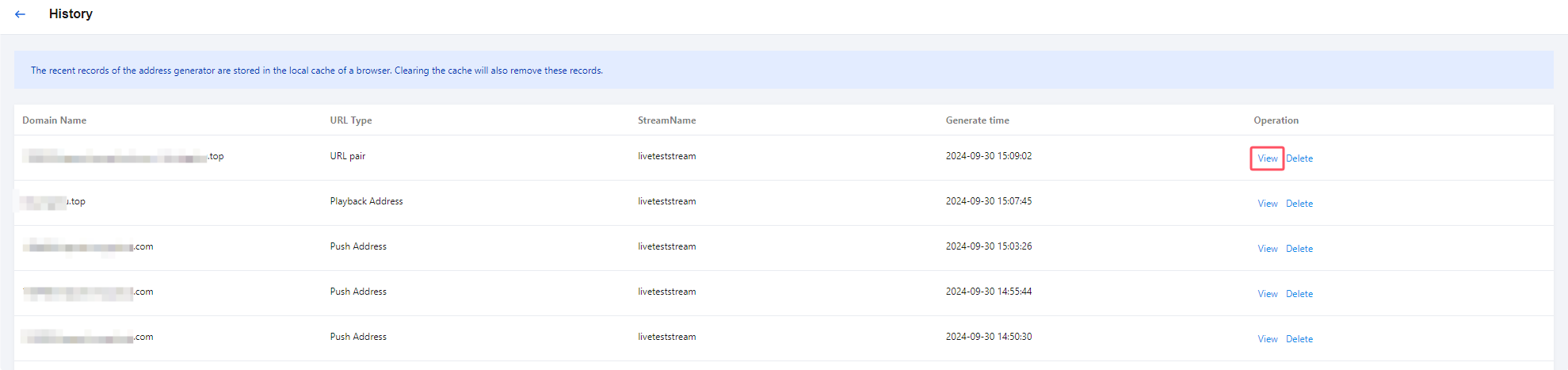Click the Generate time column header
This screenshot has height=370, width=1568.
click(x=977, y=120)
